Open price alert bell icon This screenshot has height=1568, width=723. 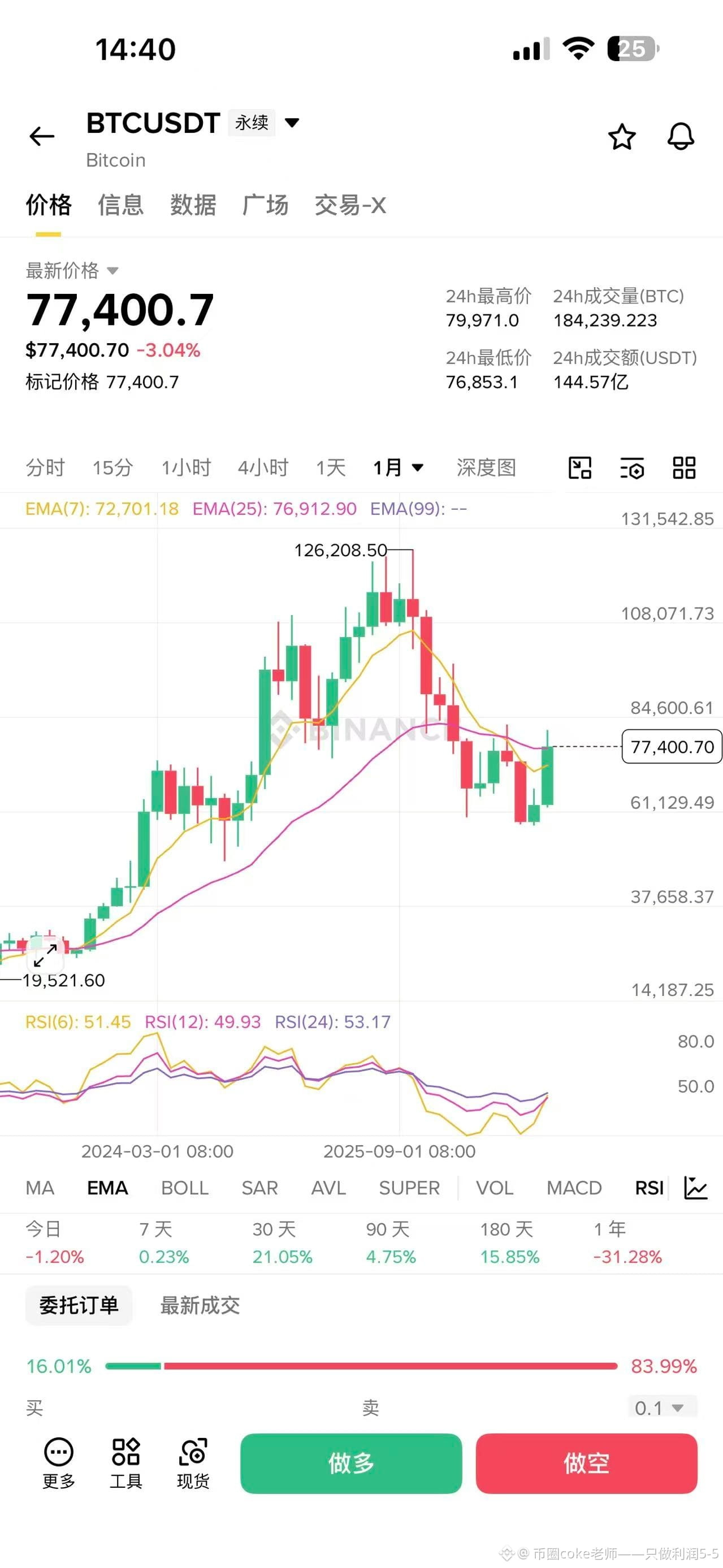pos(681,136)
